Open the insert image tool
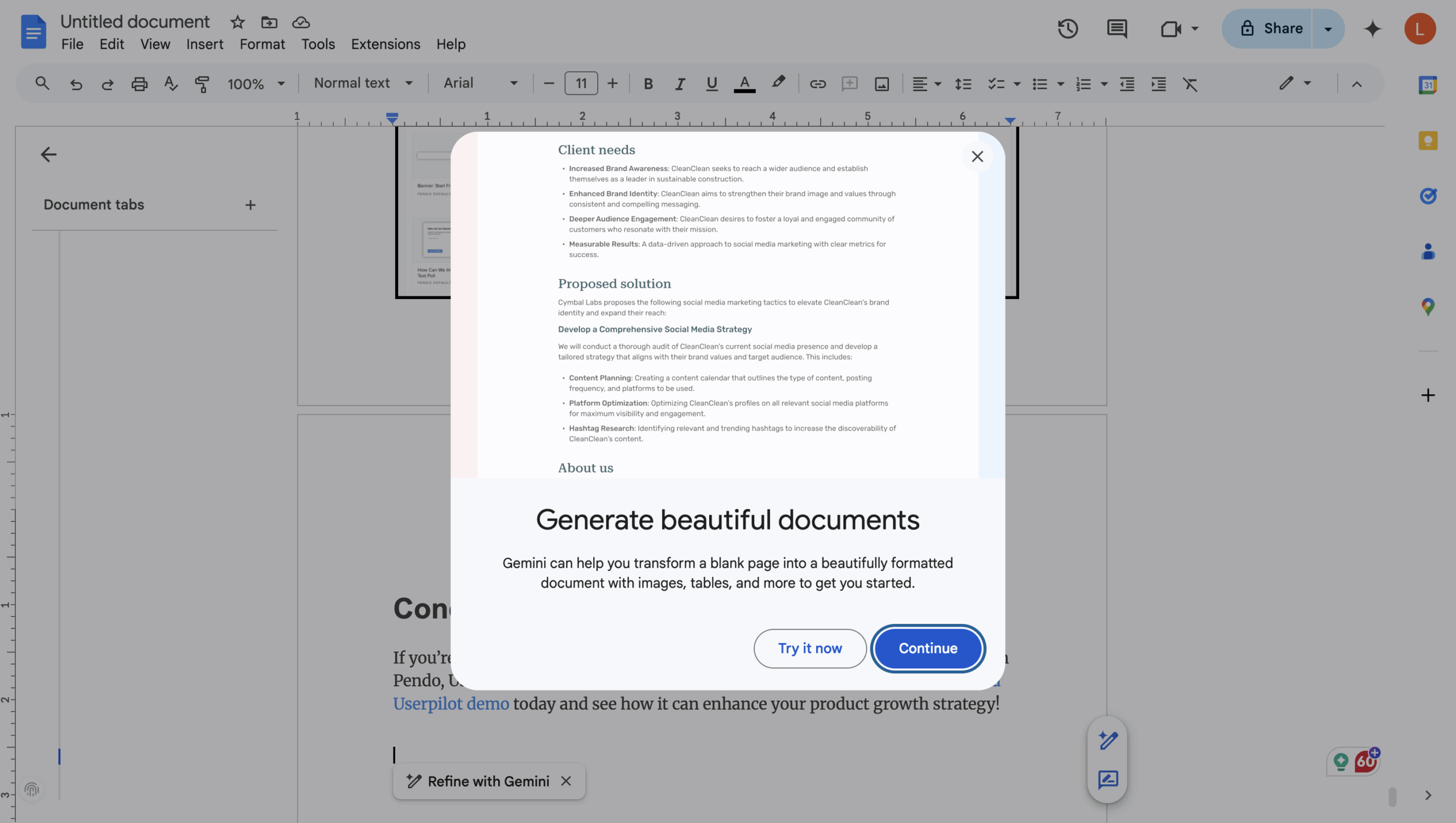Screen dimensions: 1456x823 [x=880, y=84]
